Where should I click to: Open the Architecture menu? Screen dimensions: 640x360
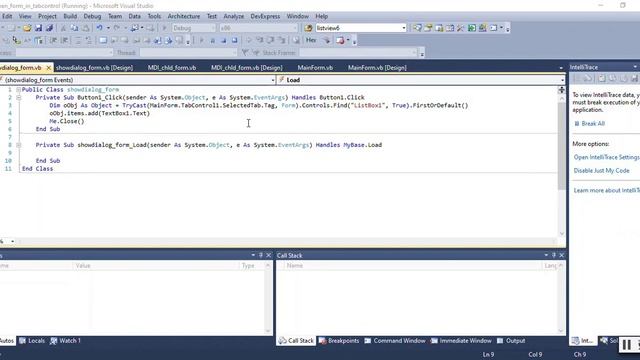coord(184,16)
